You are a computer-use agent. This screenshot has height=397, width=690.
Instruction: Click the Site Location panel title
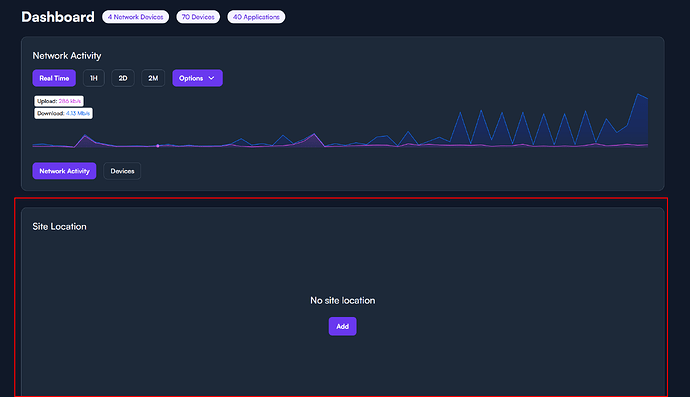(x=59, y=227)
